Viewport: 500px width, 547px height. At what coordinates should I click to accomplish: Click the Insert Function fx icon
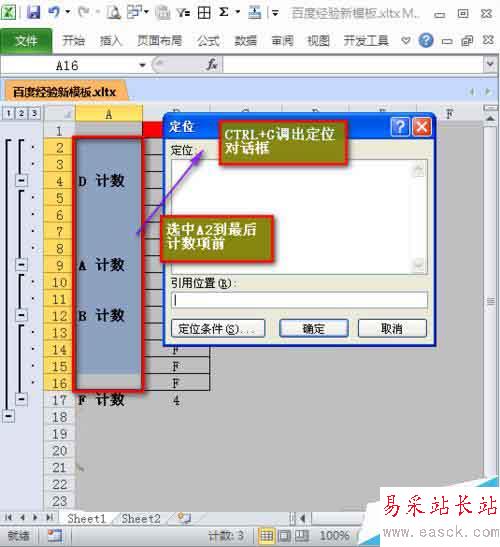click(212, 65)
